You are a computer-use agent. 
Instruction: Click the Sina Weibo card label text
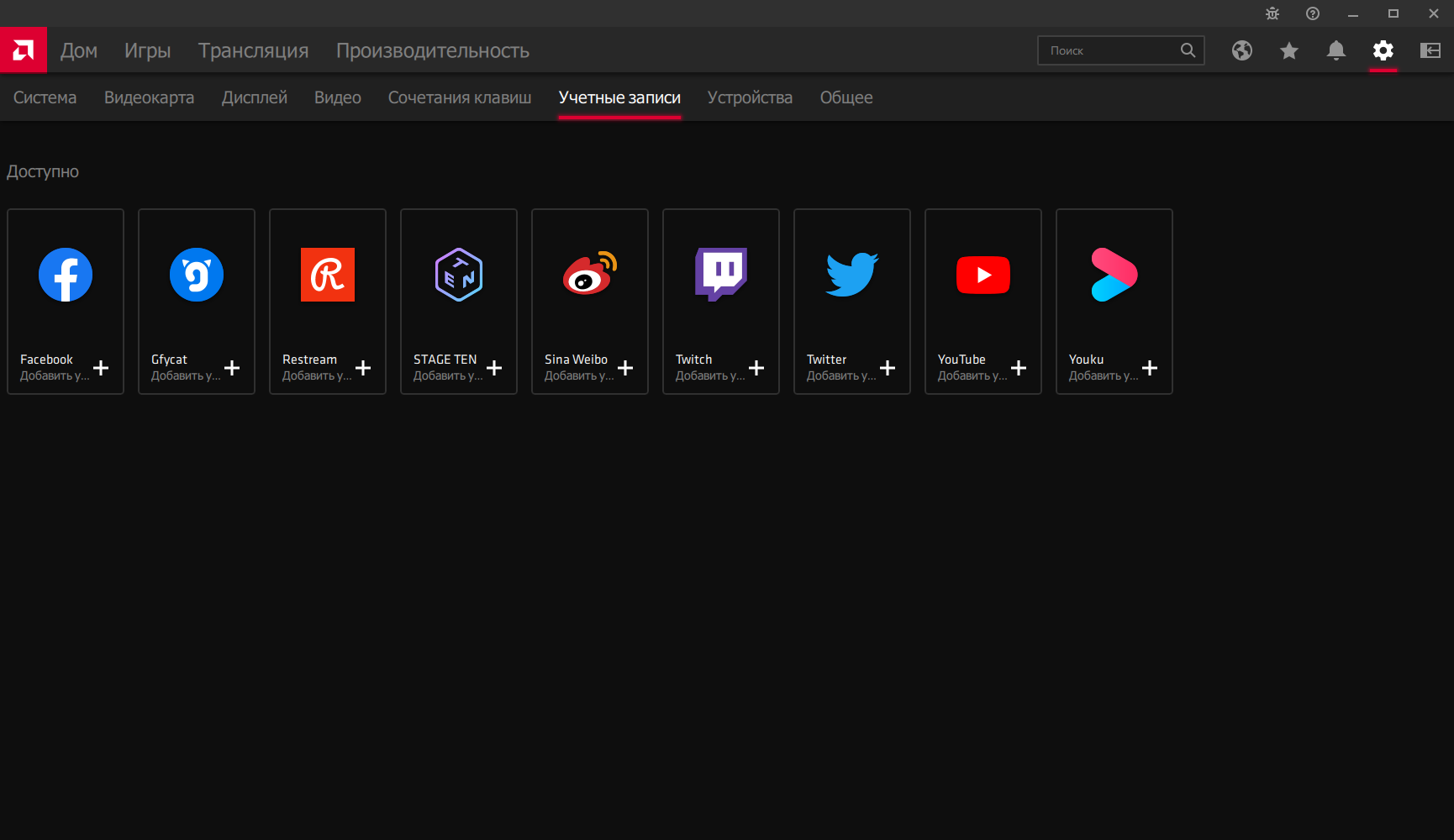coord(576,360)
